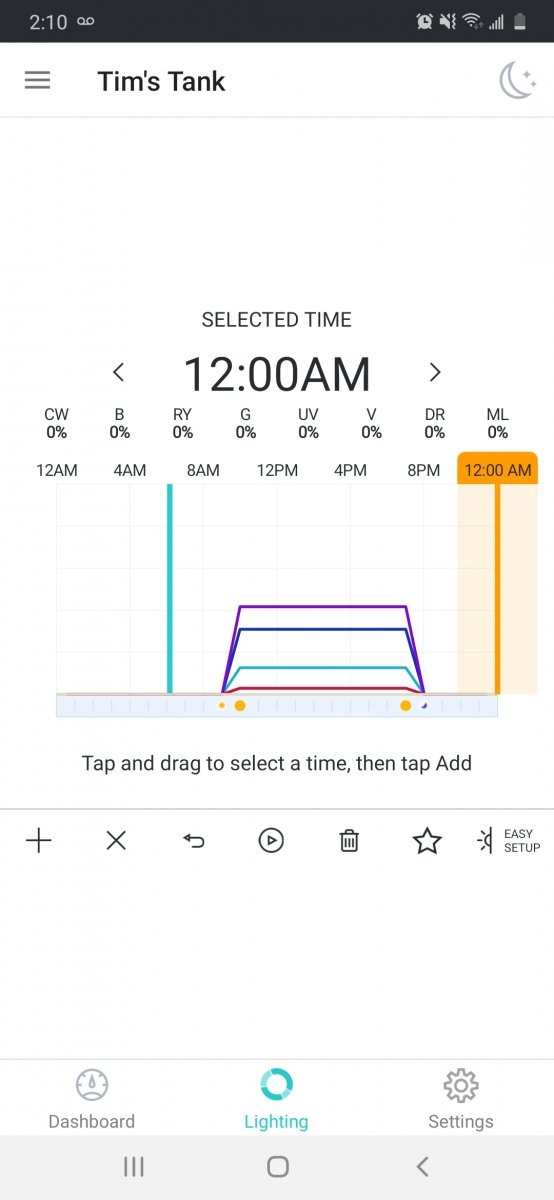554x1200 pixels.
Task: Tap the 12PM label on the graph
Action: pyautogui.click(x=276, y=470)
